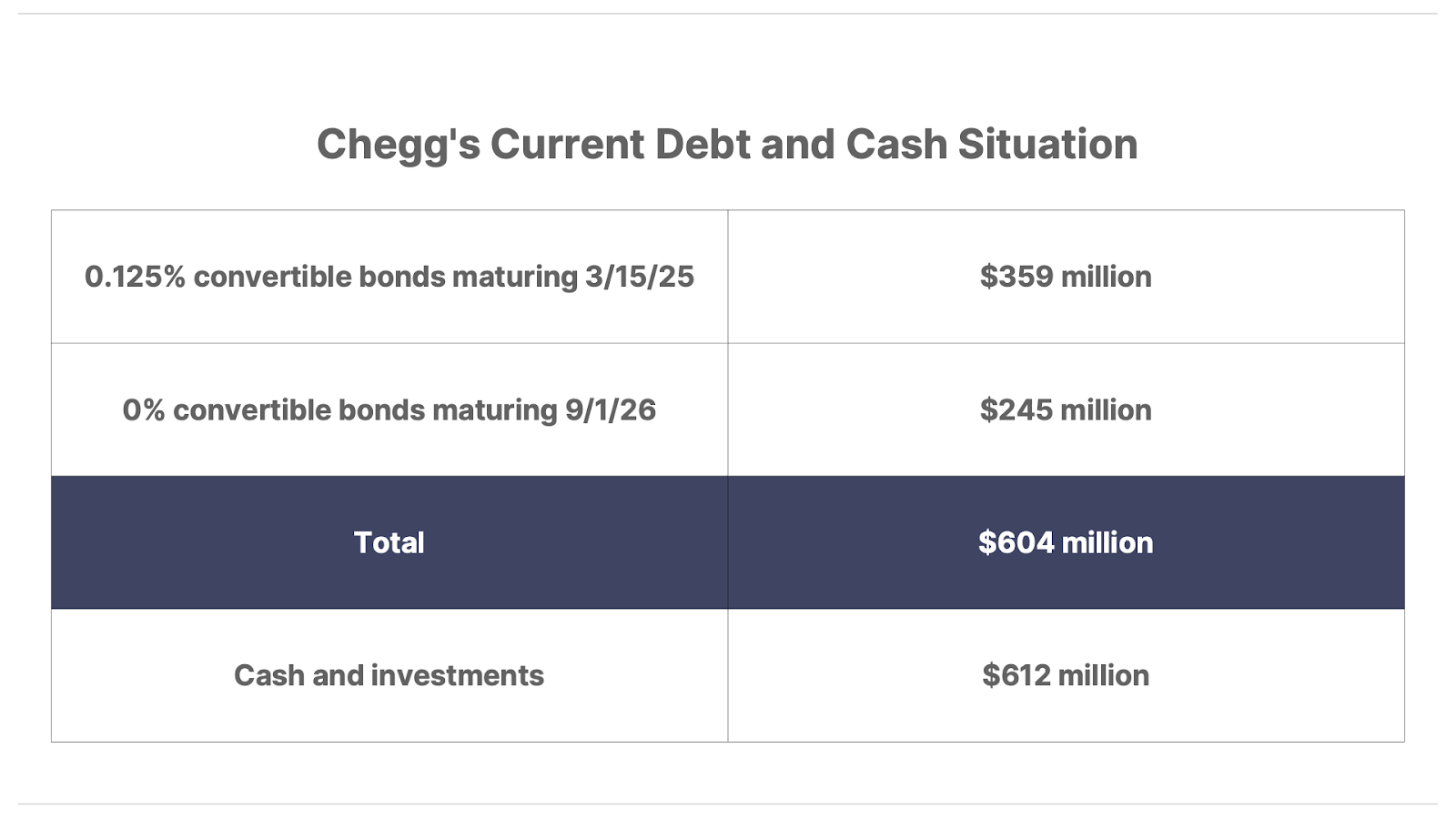Click the word "Chegg's" in the title
The width and height of the screenshot is (1456, 819).
[x=398, y=144]
